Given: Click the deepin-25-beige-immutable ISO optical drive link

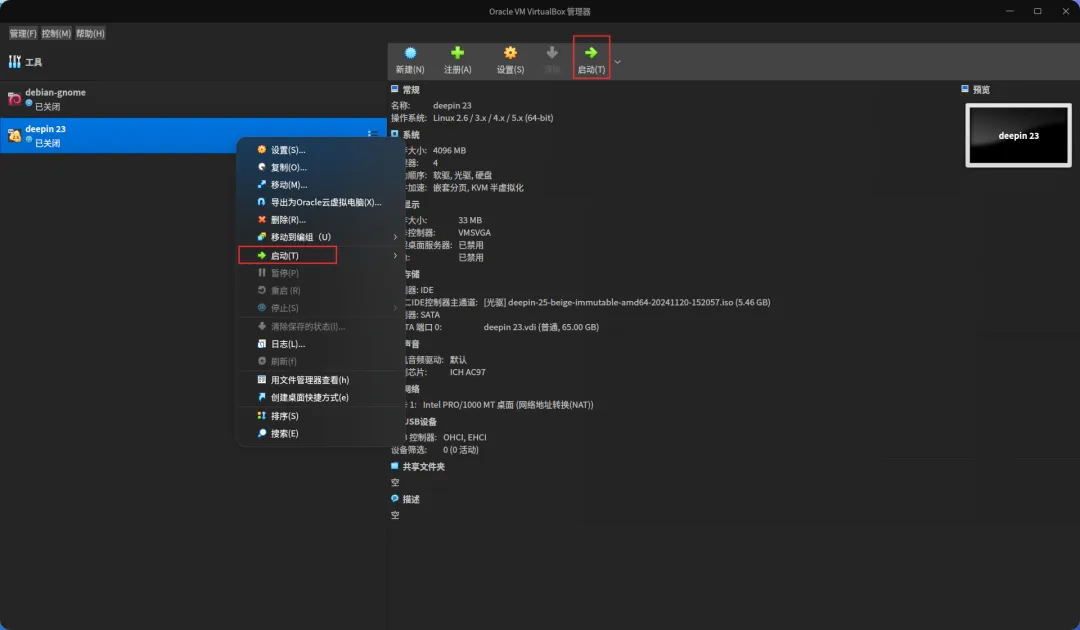Looking at the screenshot, I should point(627,302).
